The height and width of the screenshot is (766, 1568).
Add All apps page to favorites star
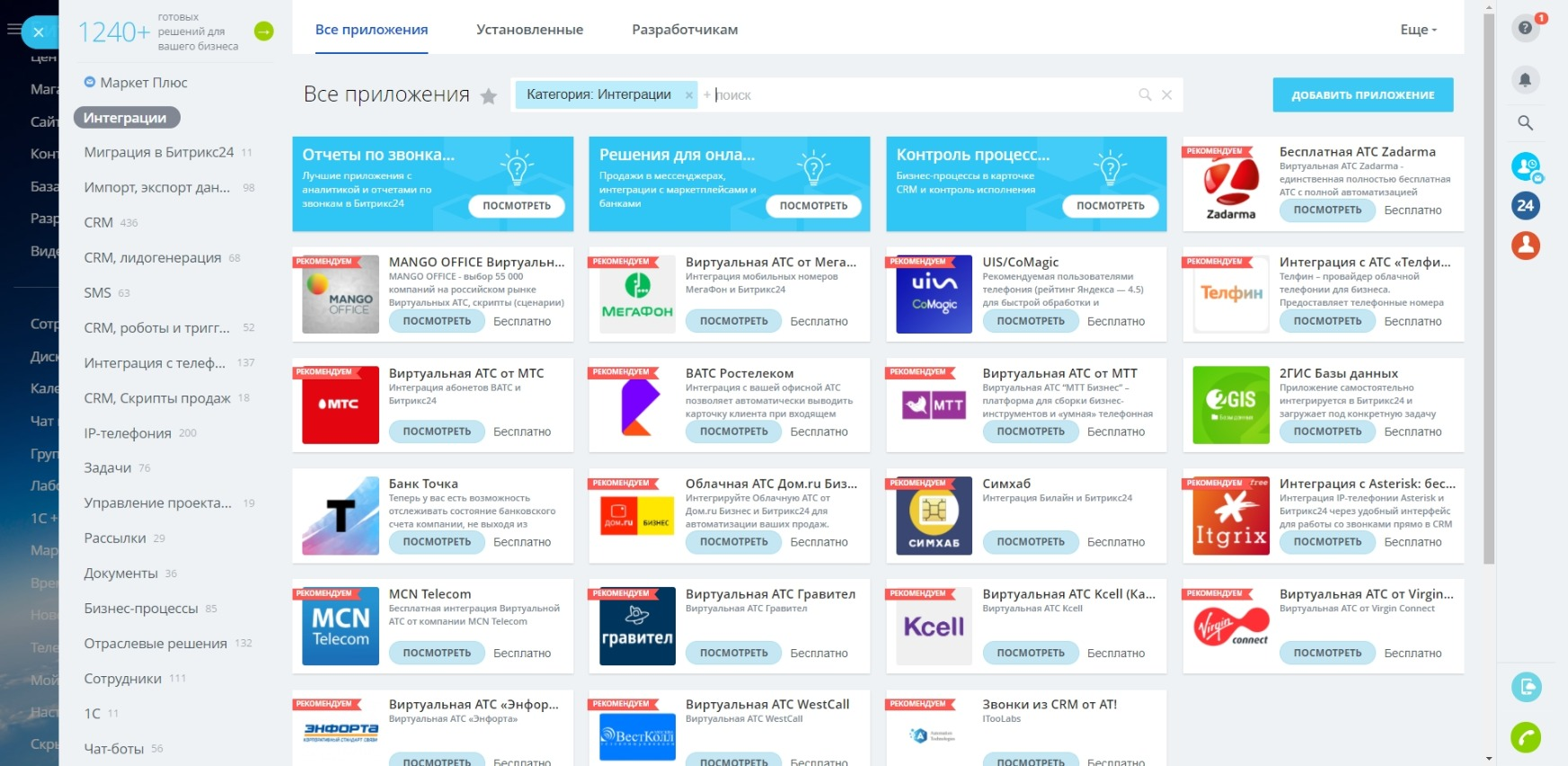coord(489,96)
